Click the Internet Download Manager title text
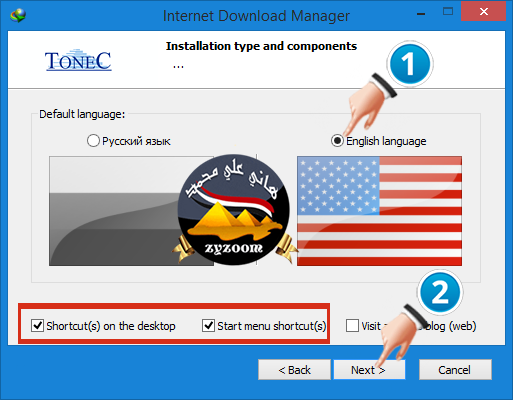Screen dimensions: 513x400 pyautogui.click(x=256, y=16)
